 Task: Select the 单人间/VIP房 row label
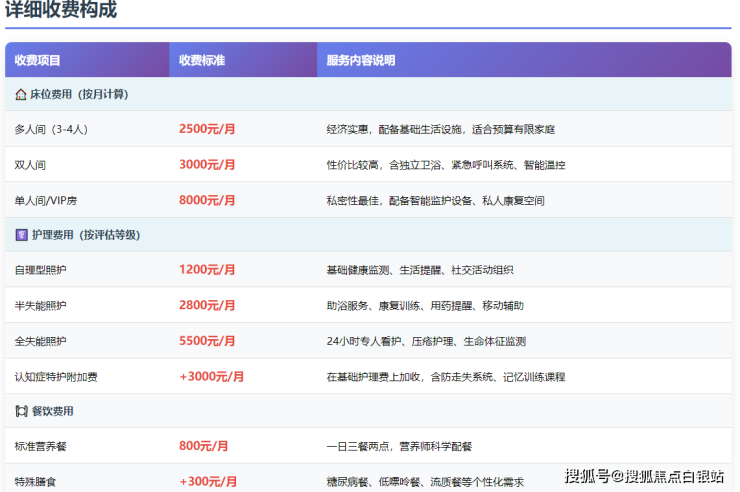[45, 200]
